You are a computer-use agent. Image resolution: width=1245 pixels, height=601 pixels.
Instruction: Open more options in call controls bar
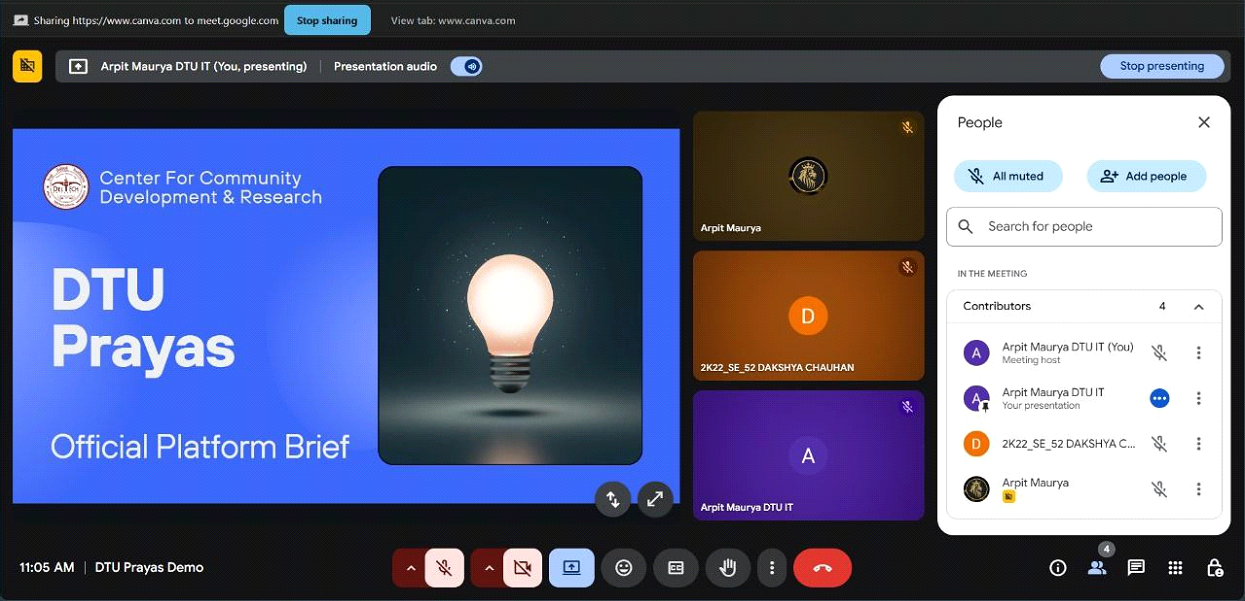tap(772, 568)
